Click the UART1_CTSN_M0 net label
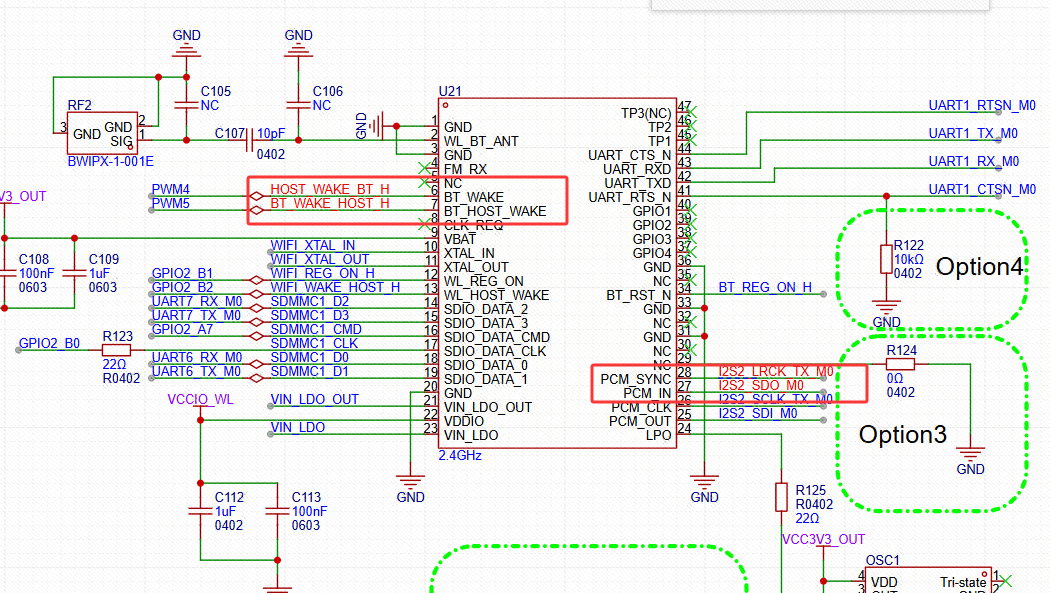Viewport: 1050px width, 593px height. tap(982, 189)
